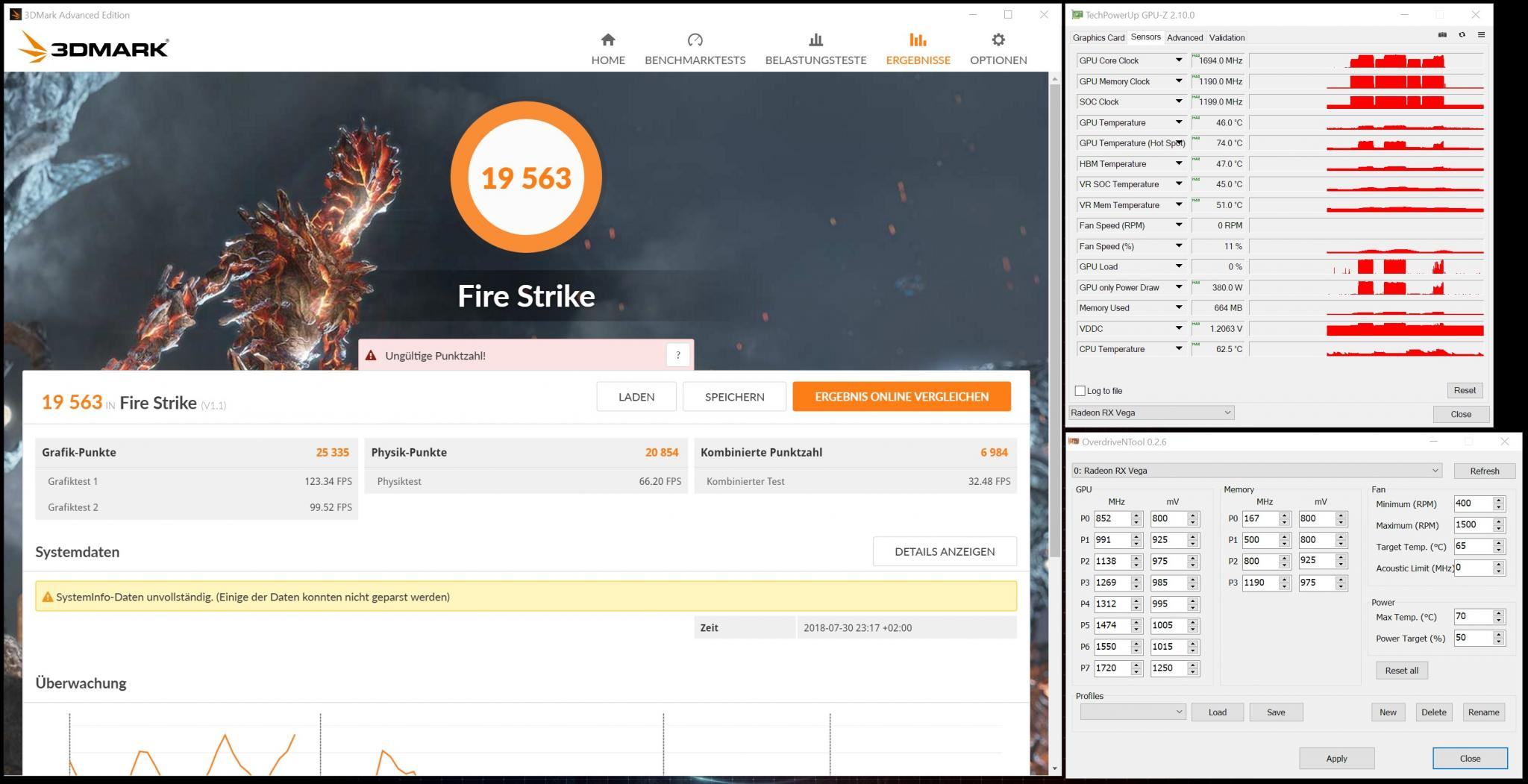This screenshot has width=1528, height=784.
Task: Open Belastungsteste in 3DMark navigation
Action: (x=815, y=49)
